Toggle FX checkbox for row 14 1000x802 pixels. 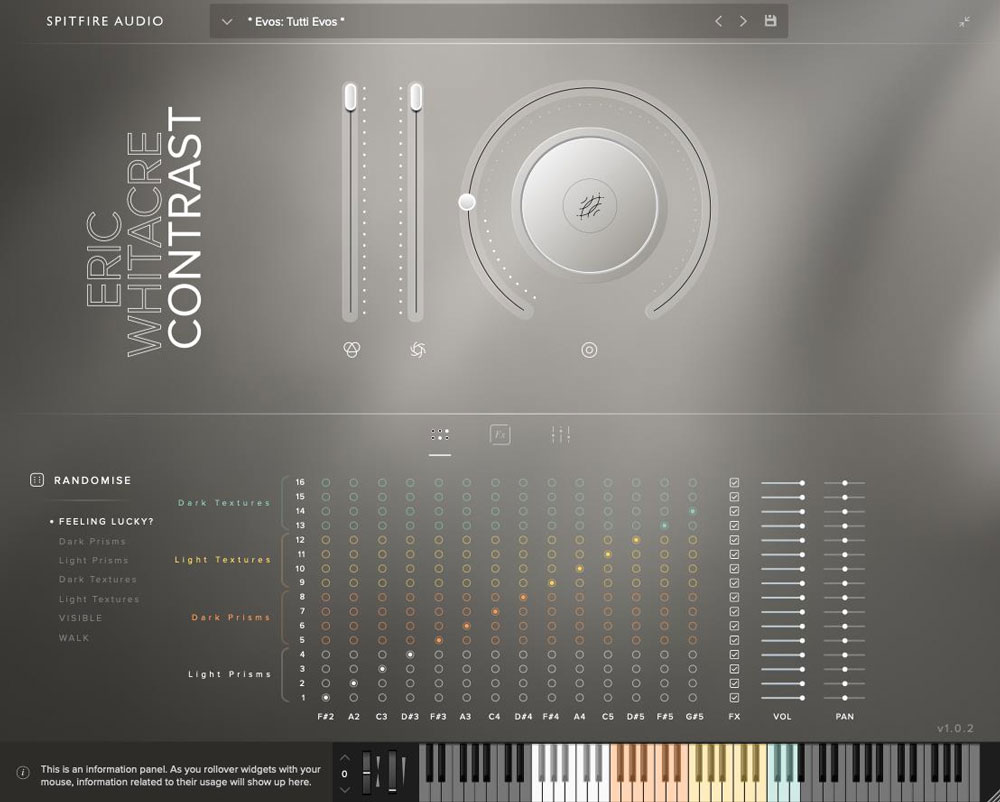click(734, 511)
